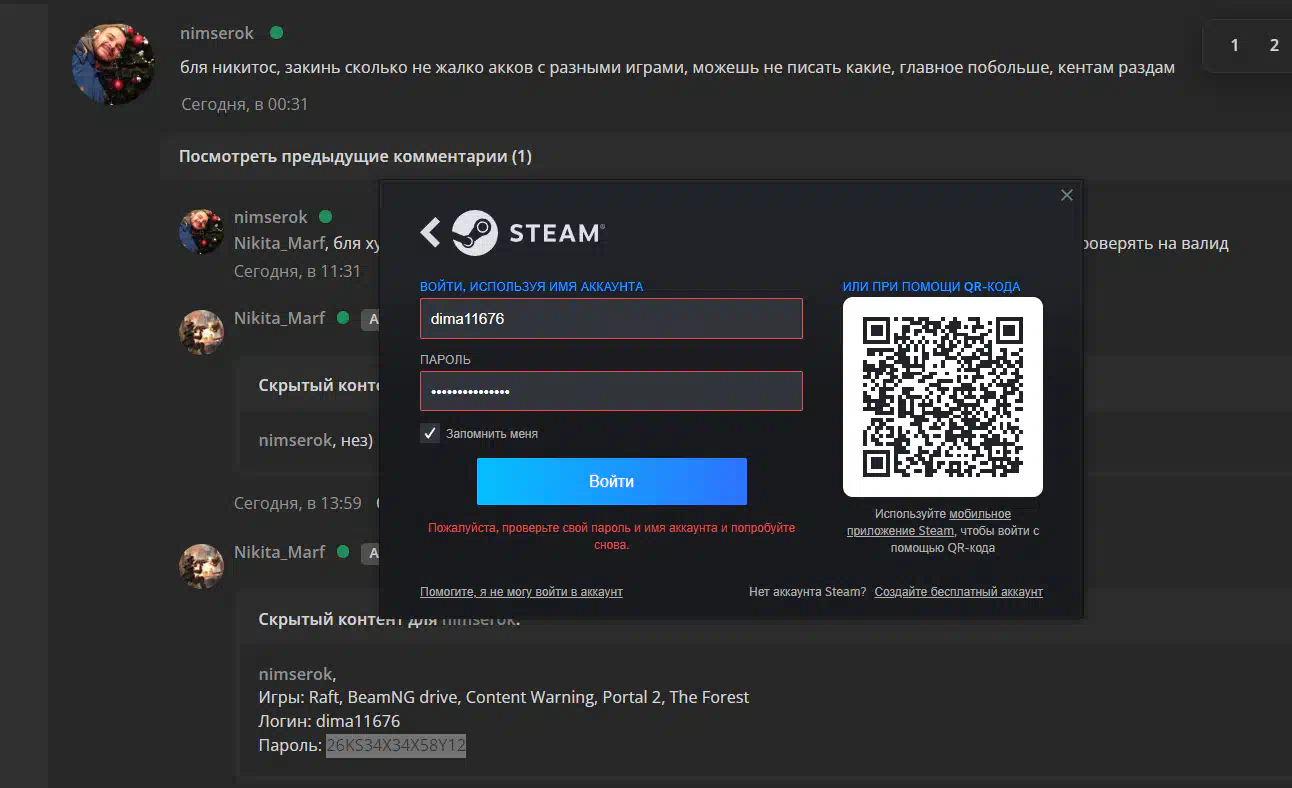The height and width of the screenshot is (788, 1292).
Task: Click the "Сегодня, в 13:59" timestamp
Action: click(x=297, y=503)
